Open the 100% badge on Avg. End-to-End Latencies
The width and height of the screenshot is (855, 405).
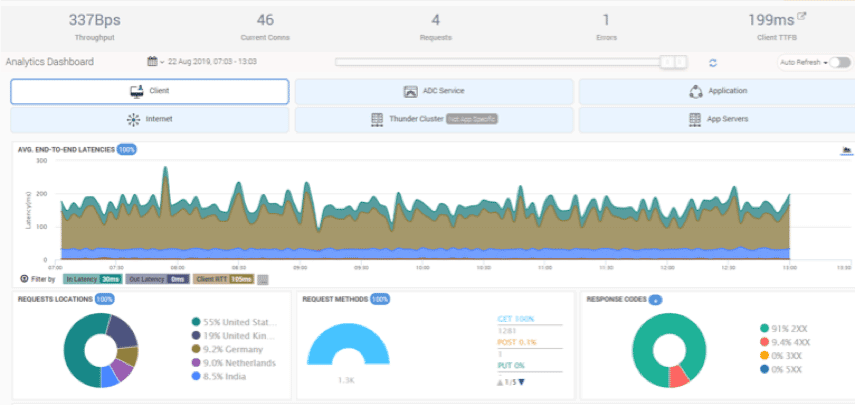(127, 149)
